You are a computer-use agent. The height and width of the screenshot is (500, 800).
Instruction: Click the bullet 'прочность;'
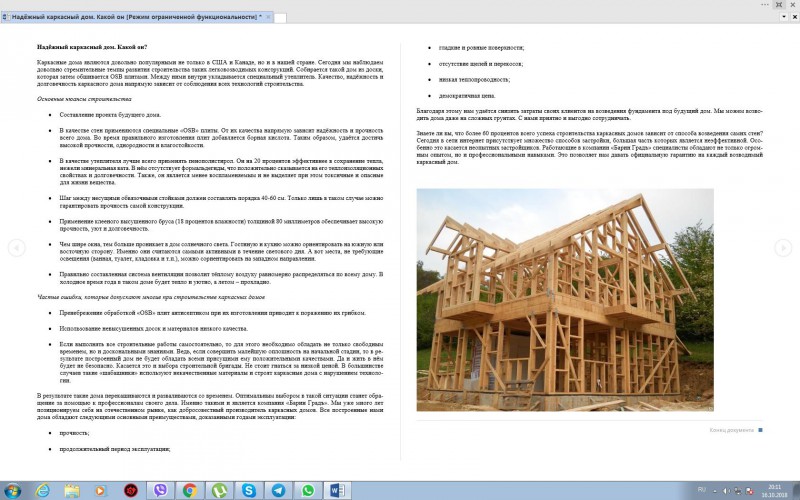pos(74,433)
